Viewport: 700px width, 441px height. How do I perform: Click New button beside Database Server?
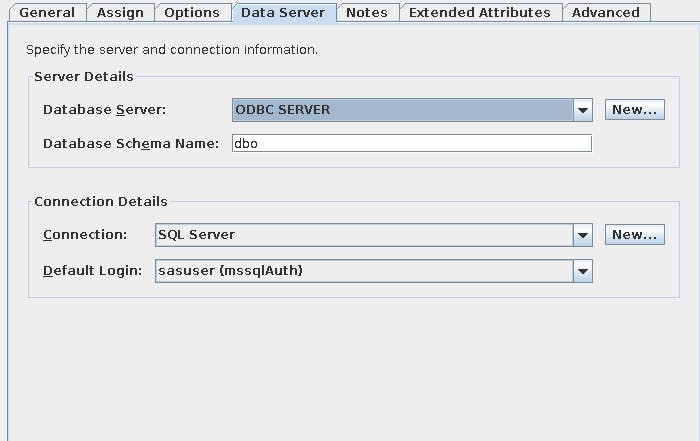(634, 110)
